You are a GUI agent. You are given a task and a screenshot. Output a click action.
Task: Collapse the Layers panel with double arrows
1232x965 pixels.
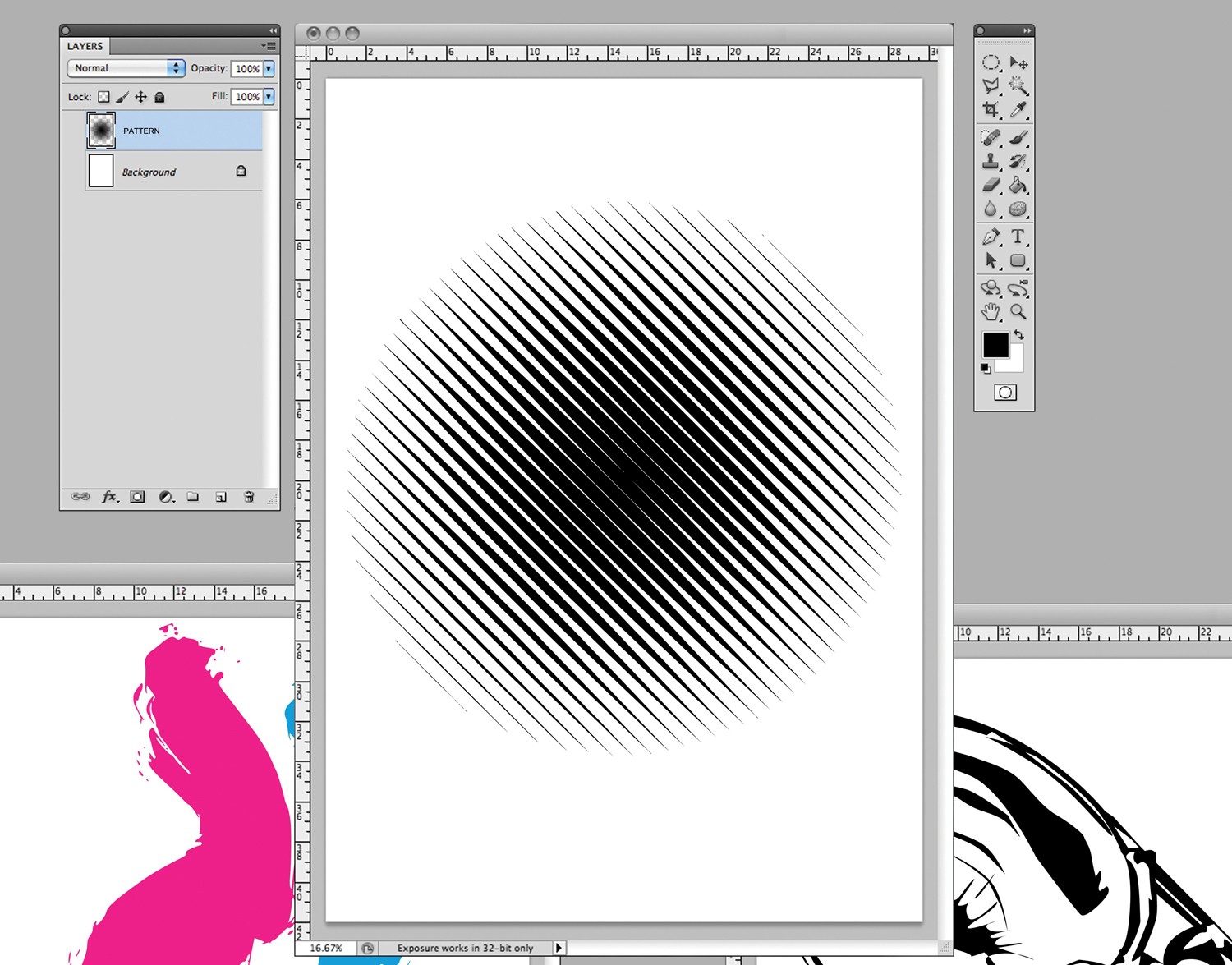272,30
